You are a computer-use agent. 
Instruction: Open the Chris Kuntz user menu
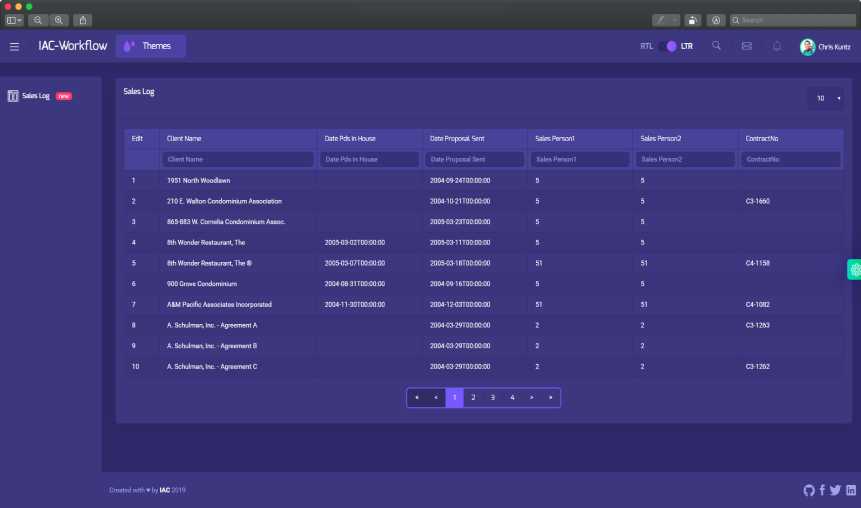826,47
